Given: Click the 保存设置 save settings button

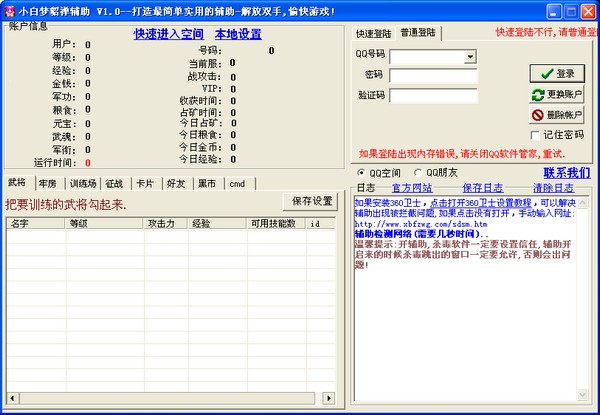Looking at the screenshot, I should [x=311, y=201].
